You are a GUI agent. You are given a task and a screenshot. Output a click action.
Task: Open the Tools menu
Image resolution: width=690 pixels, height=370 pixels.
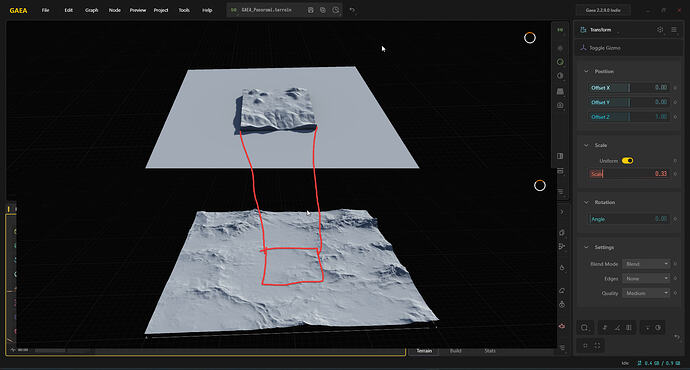(184, 10)
